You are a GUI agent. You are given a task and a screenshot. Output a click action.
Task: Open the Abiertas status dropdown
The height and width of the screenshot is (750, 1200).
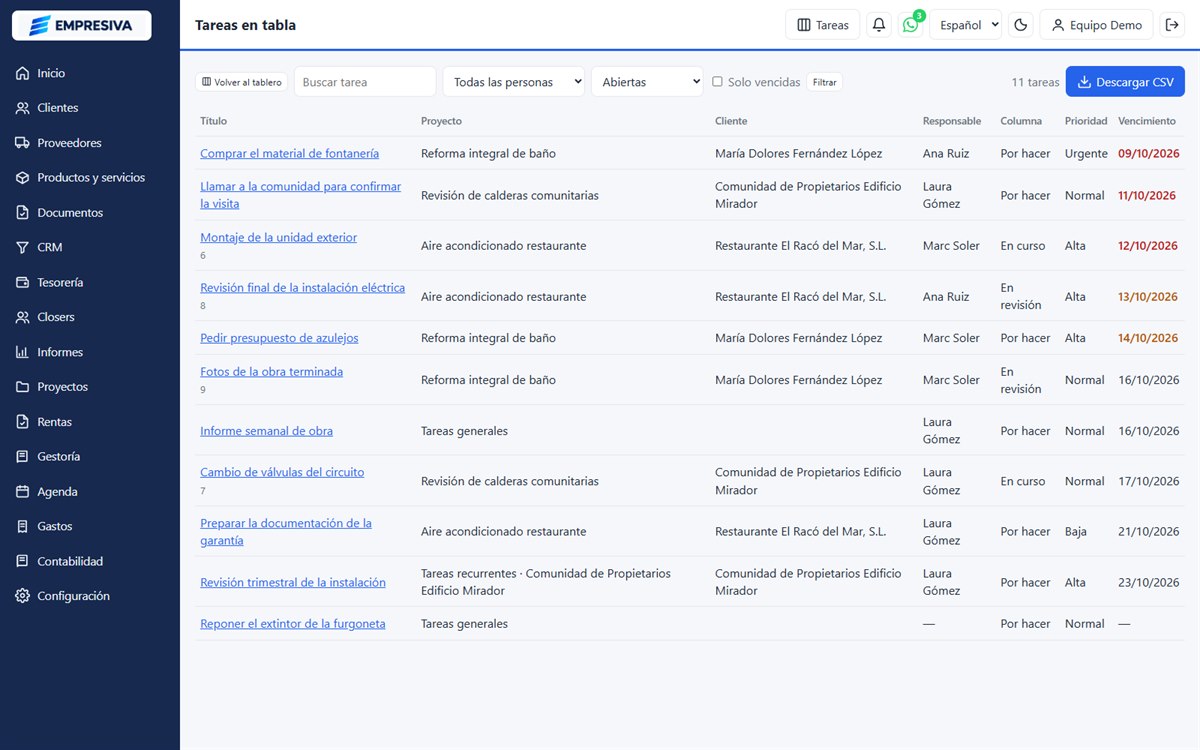click(x=647, y=82)
